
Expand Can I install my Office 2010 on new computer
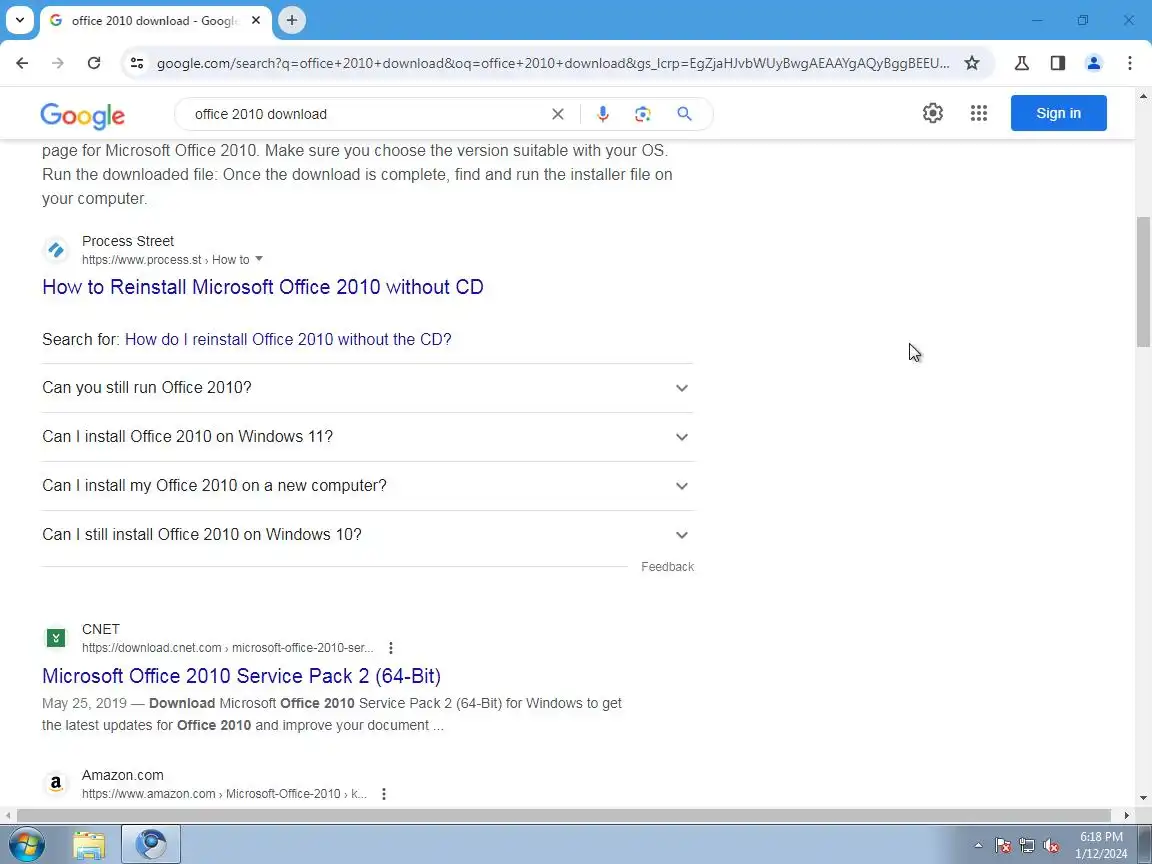click(367, 486)
